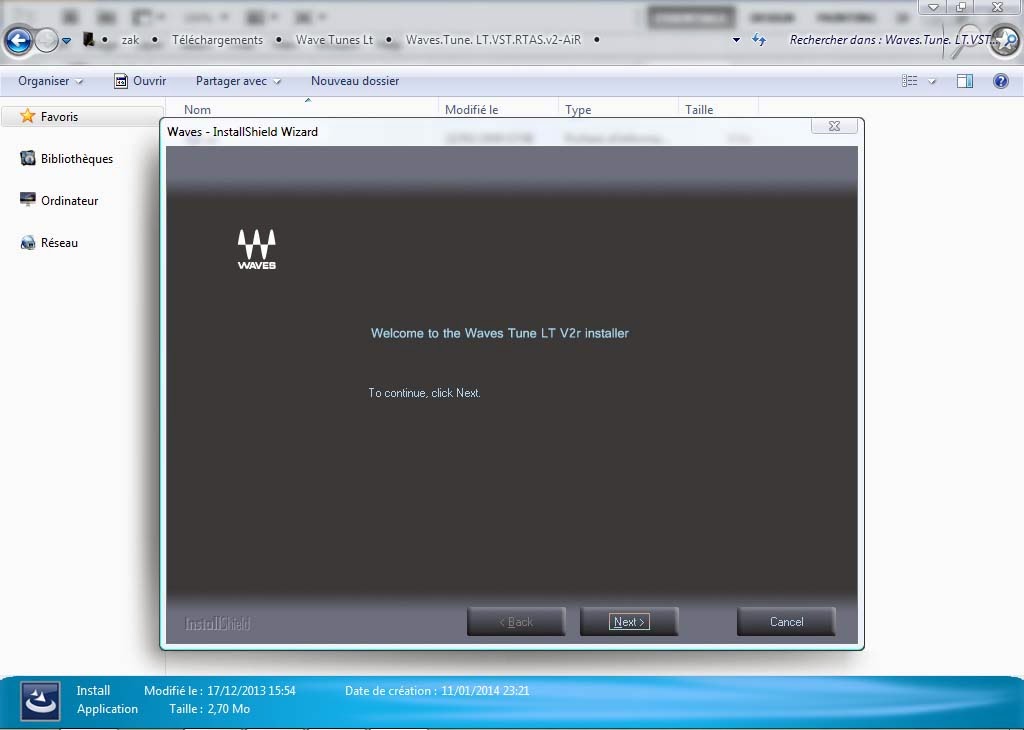Select Réseau in the navigation pane
1024x730 pixels.
click(x=59, y=242)
